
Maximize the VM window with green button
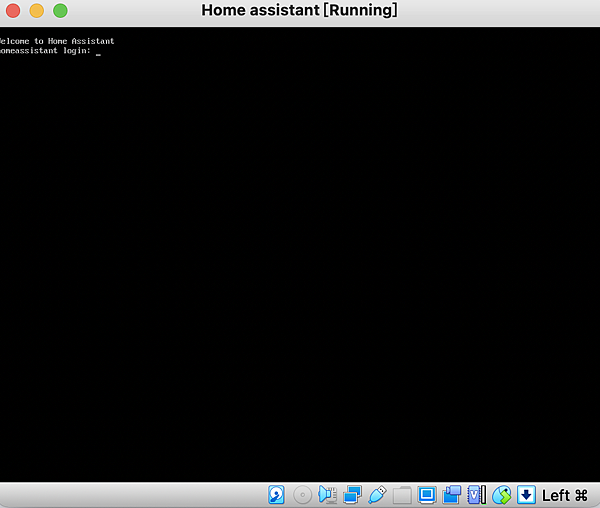tap(60, 10)
